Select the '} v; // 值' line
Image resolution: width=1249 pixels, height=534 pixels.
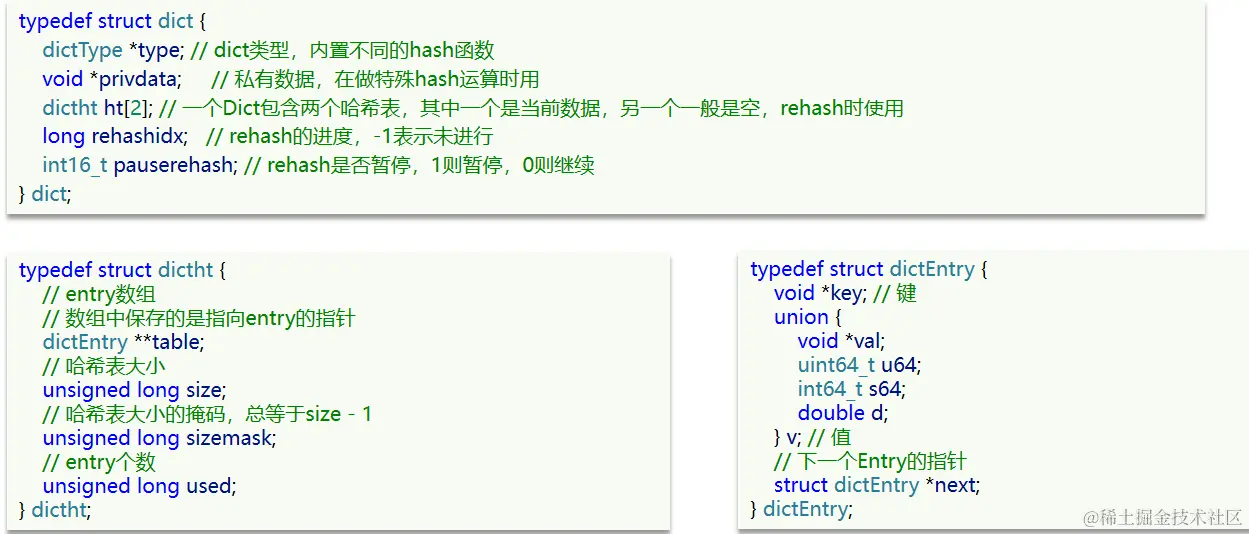[x=813, y=437]
